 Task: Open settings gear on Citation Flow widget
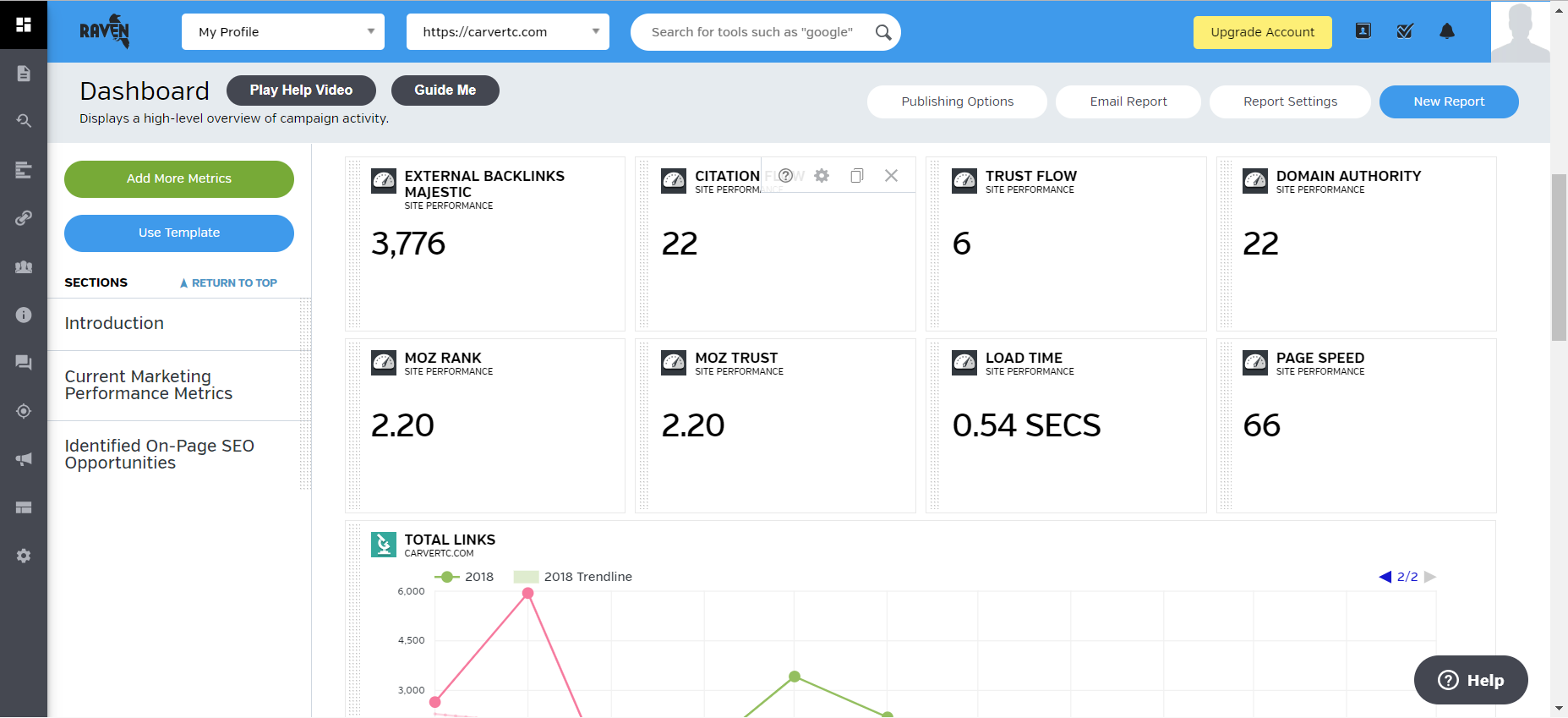pyautogui.click(x=822, y=175)
